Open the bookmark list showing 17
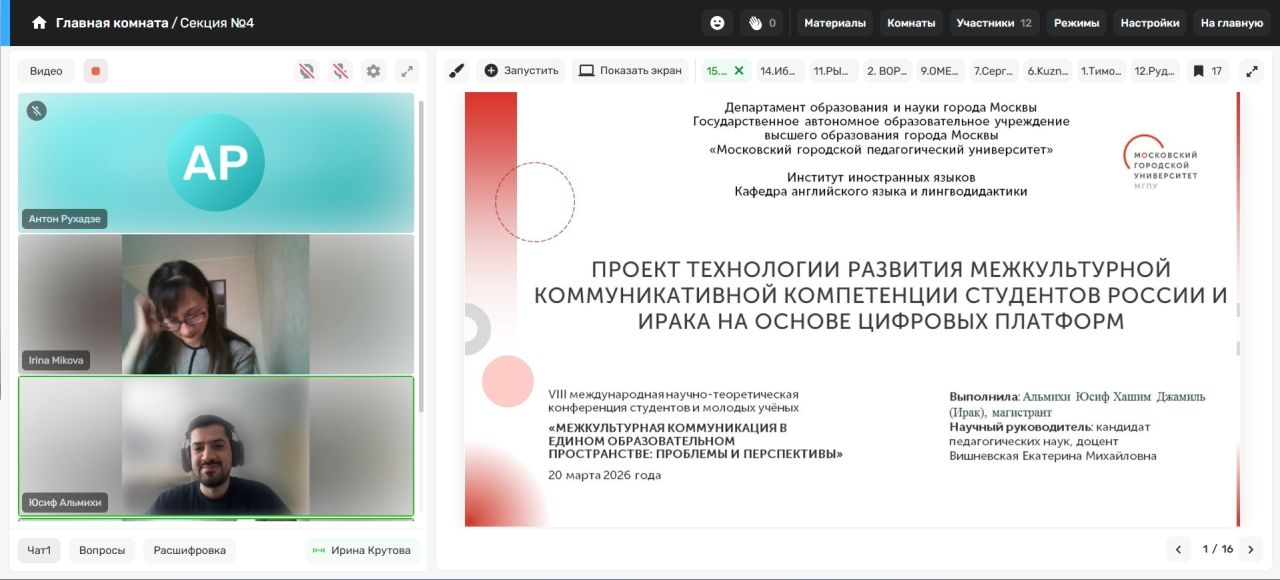This screenshot has width=1280, height=580. (x=1207, y=71)
